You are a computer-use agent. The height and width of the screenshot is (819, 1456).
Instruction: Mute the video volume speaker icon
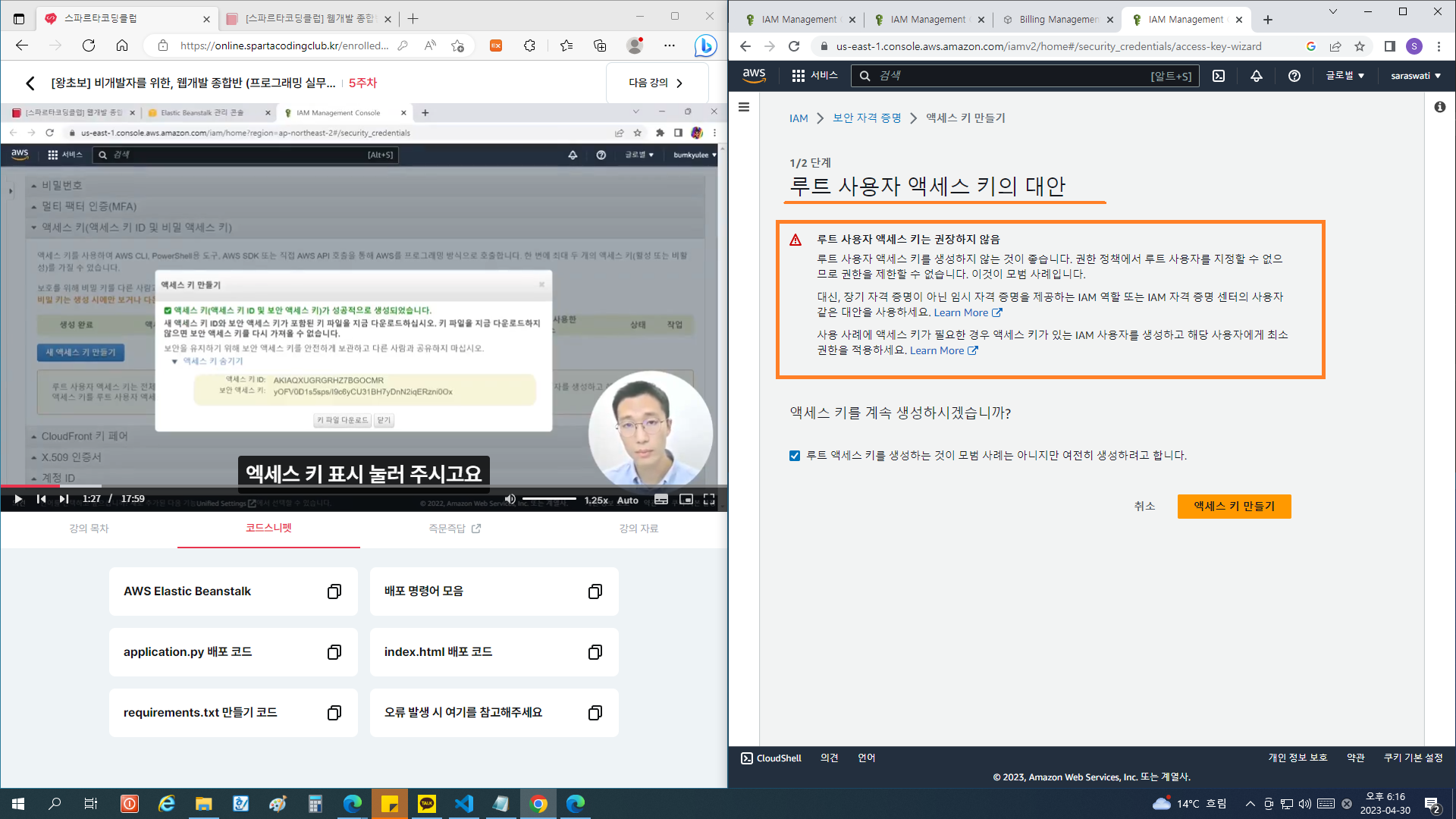click(x=510, y=499)
